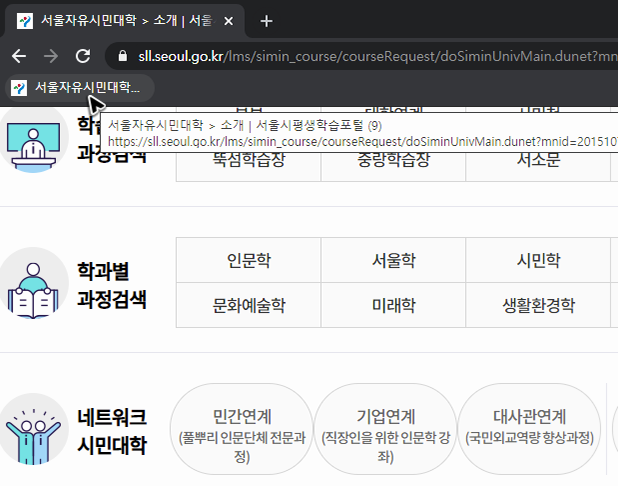
Task: Click the 네트워크 시민대학 cheering people icon
Action: [34, 429]
